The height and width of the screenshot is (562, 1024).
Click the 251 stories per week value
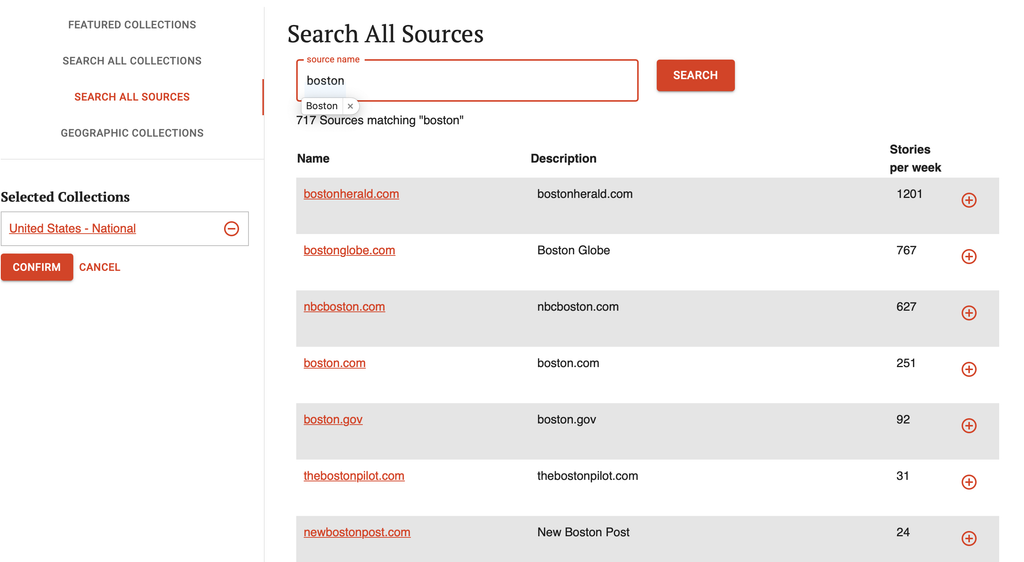coord(905,363)
